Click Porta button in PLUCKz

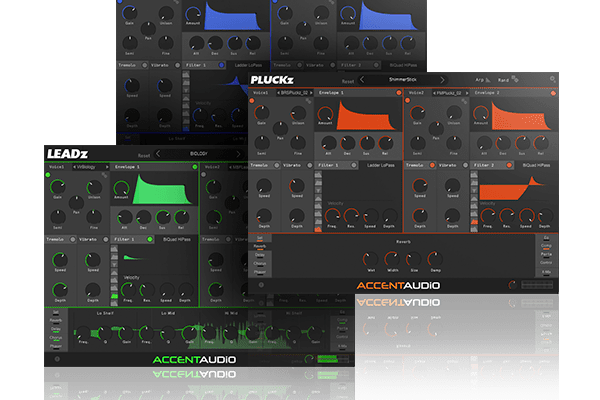(546, 255)
